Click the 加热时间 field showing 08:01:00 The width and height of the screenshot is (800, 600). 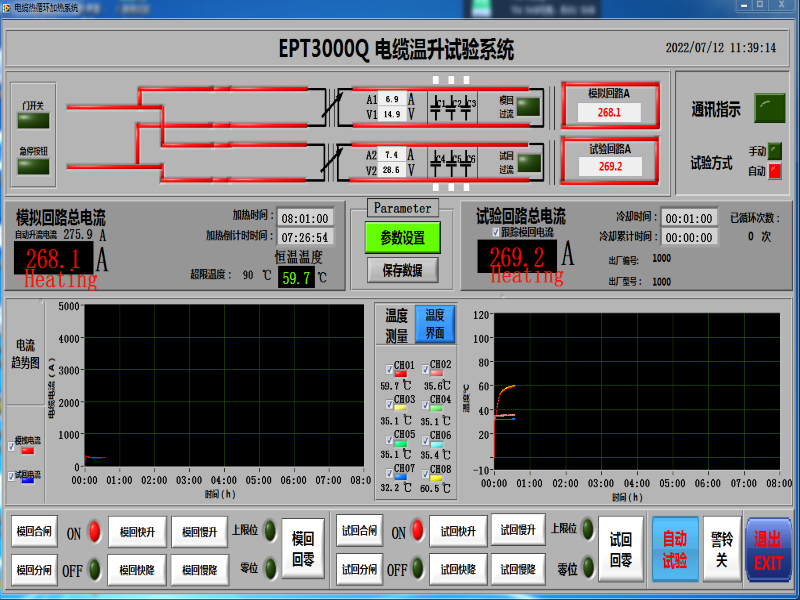(305, 218)
